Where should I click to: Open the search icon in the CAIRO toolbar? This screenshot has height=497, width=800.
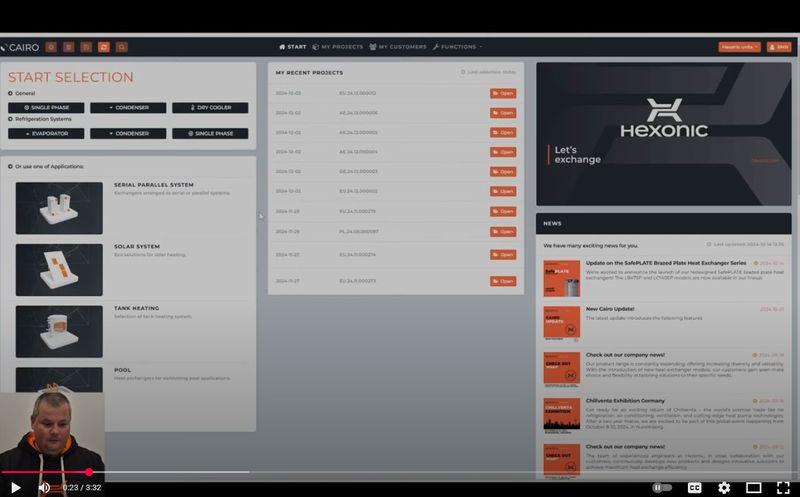[x=121, y=47]
